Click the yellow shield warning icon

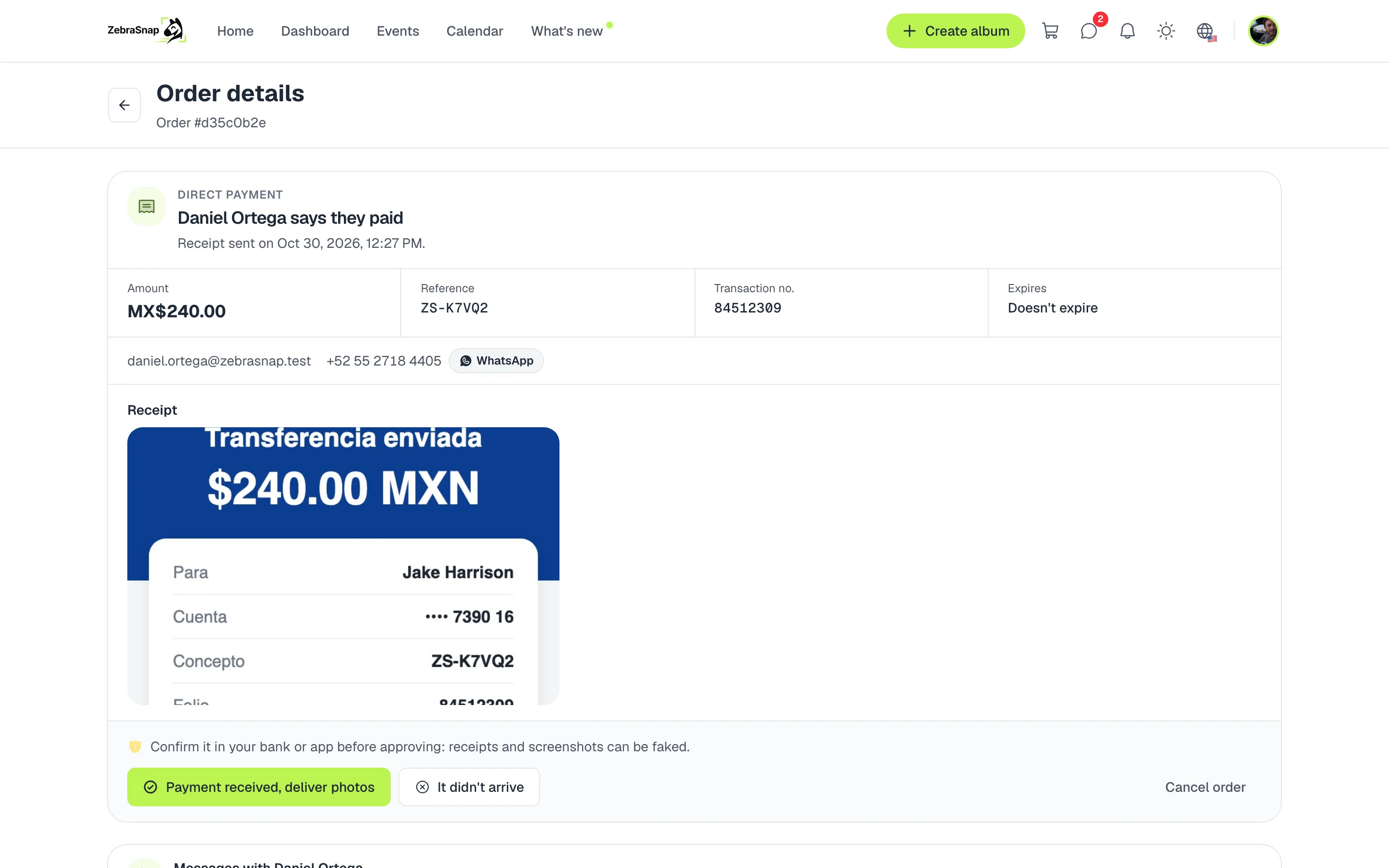(x=135, y=746)
